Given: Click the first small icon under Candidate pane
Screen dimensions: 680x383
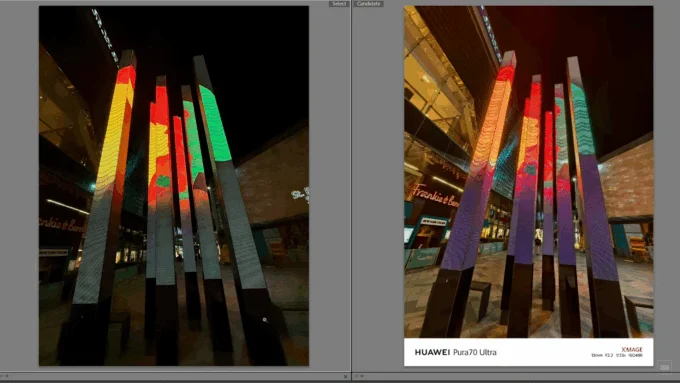Looking at the screenshot, I should click(x=357, y=376).
